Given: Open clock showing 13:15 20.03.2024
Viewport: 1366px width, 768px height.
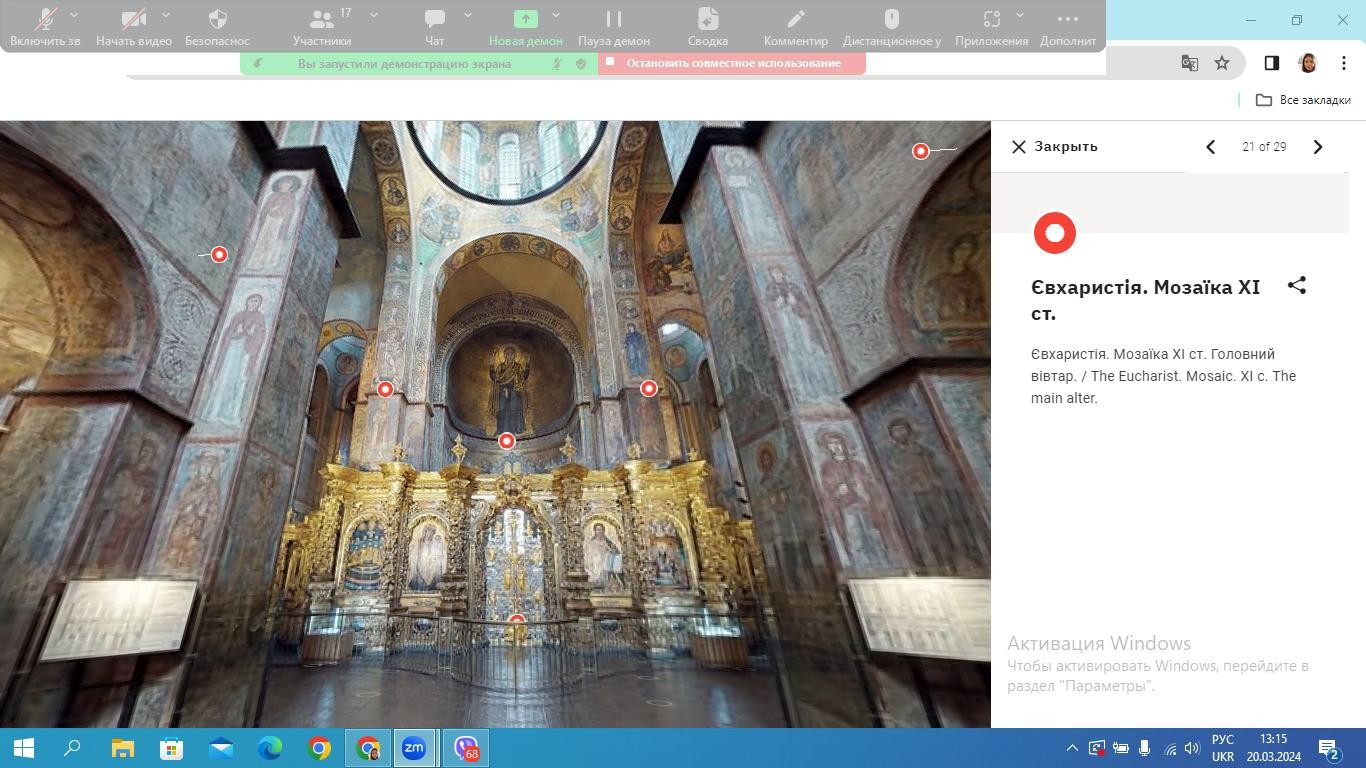Looking at the screenshot, I should [1273, 748].
